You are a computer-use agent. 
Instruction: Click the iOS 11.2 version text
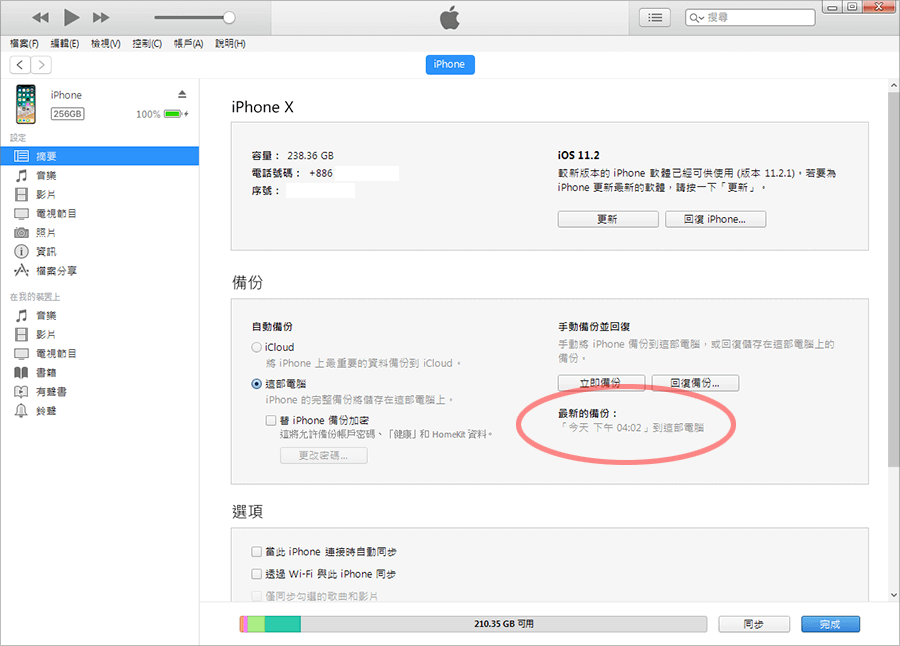(x=579, y=156)
